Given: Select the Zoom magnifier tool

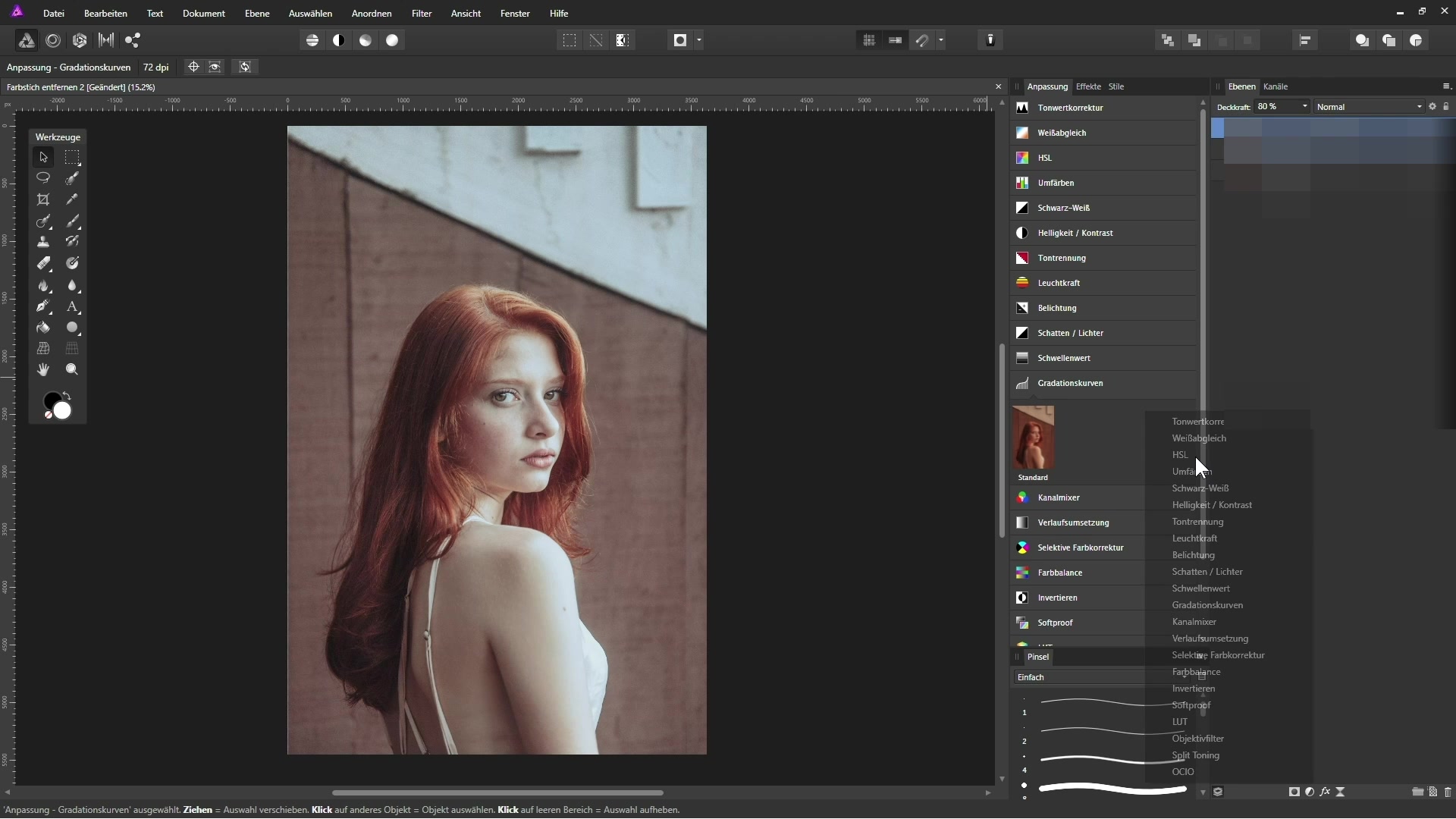Looking at the screenshot, I should coord(72,370).
